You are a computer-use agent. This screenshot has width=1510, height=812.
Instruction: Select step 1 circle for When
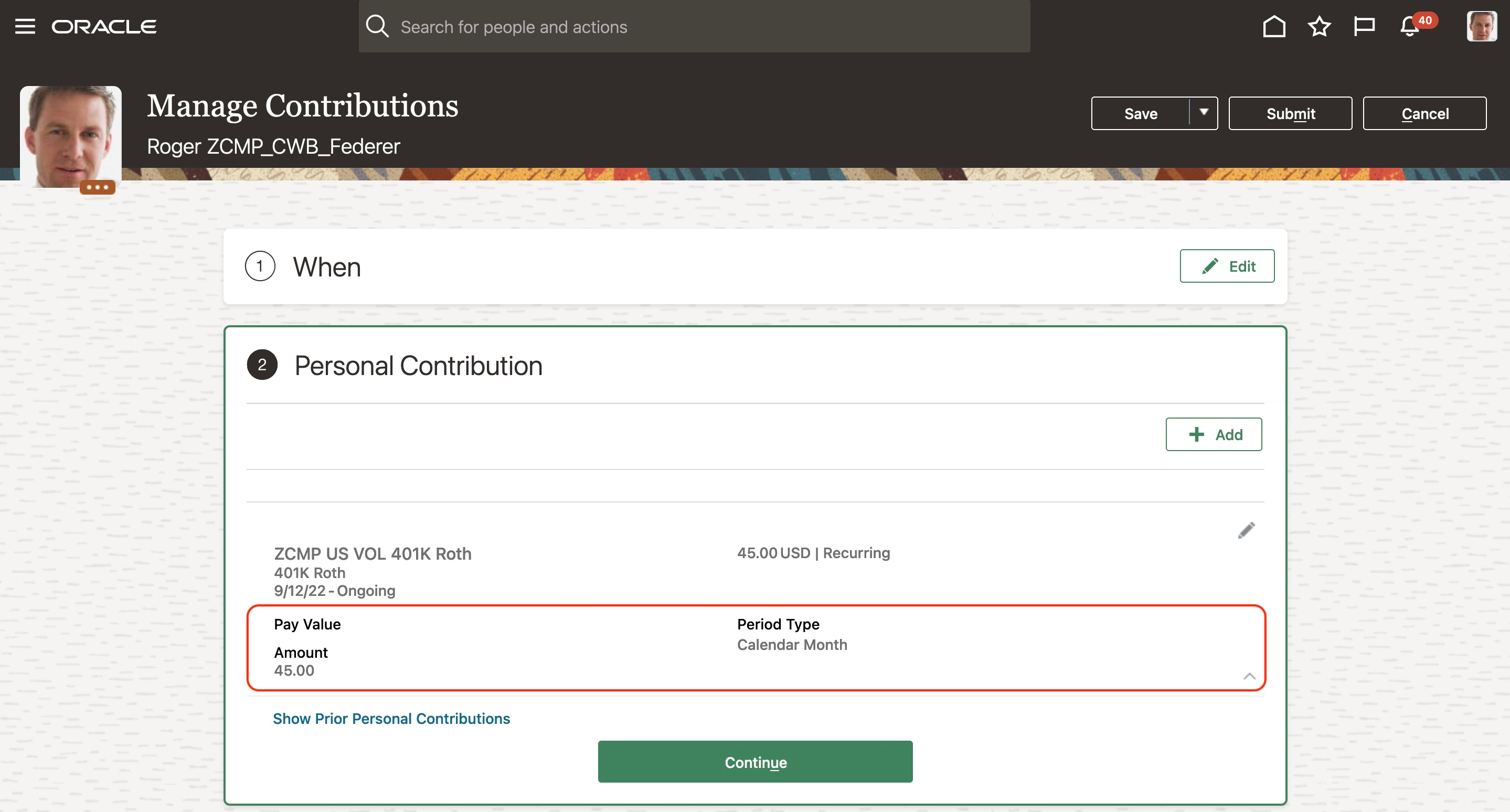coord(260,266)
